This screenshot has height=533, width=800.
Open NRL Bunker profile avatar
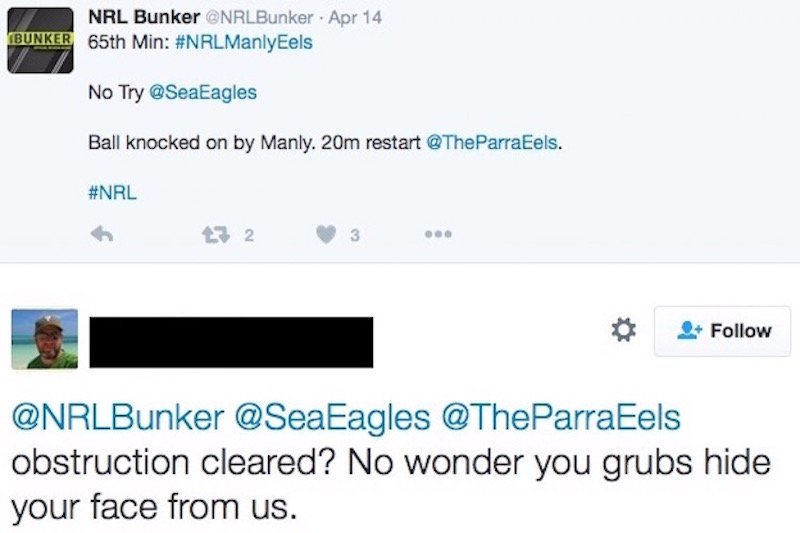(41, 38)
